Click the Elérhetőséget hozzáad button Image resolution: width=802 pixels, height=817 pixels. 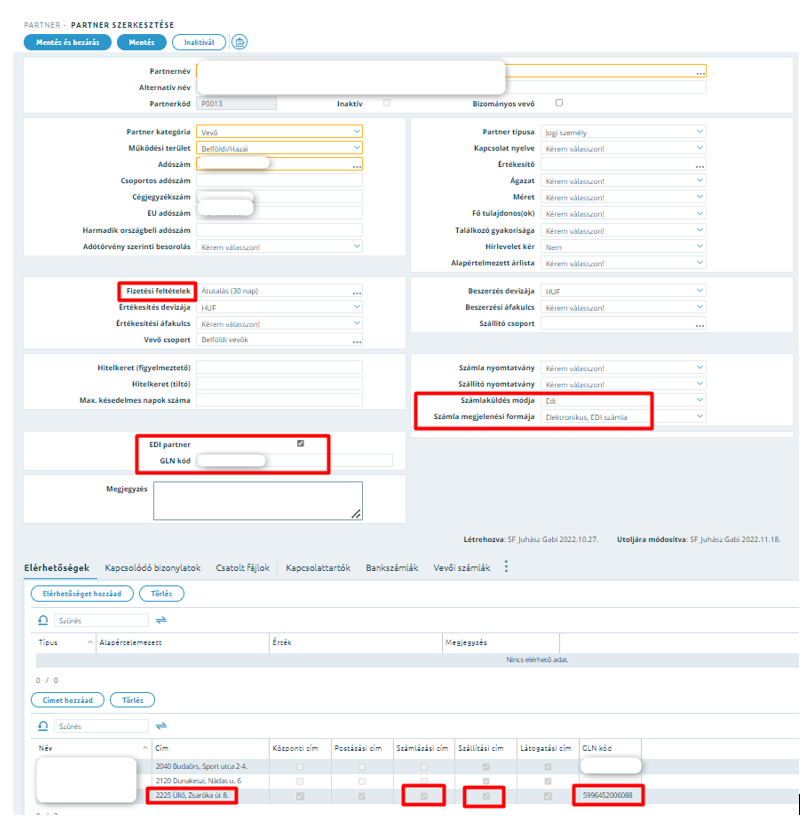tap(82, 593)
